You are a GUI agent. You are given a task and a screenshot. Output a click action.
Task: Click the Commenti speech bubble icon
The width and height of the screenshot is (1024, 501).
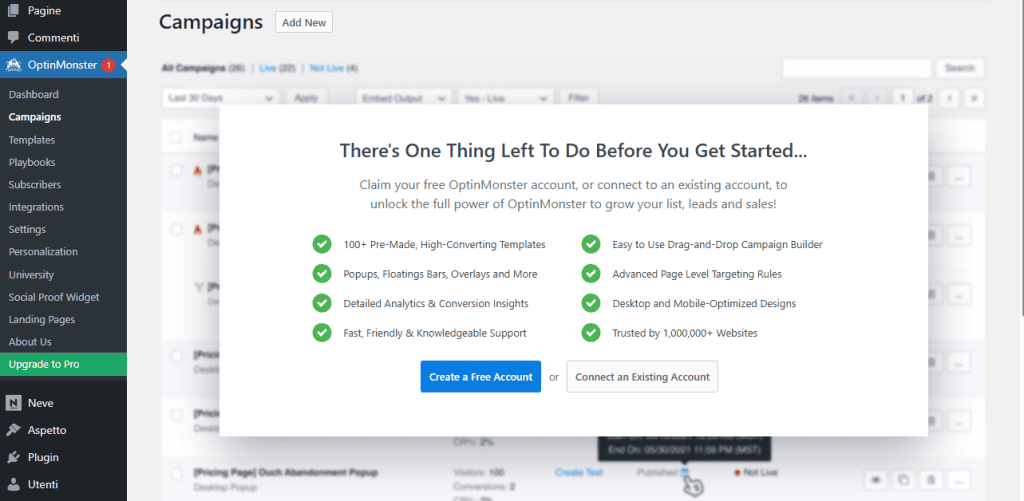(13, 38)
